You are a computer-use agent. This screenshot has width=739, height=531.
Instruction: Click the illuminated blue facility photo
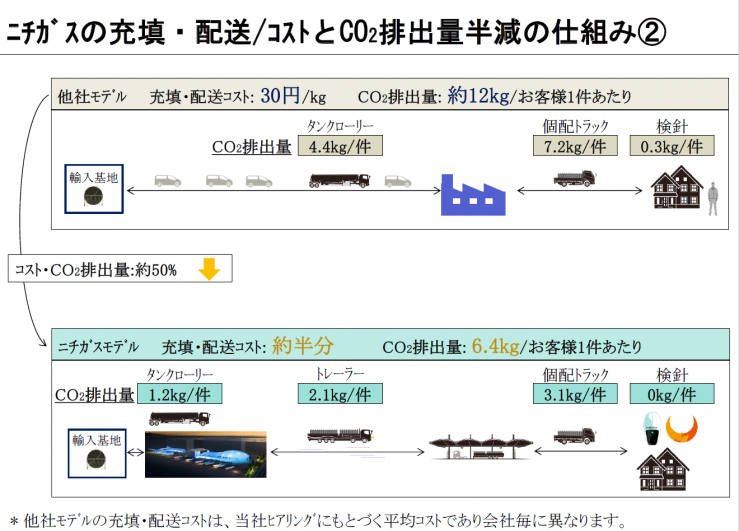point(205,454)
